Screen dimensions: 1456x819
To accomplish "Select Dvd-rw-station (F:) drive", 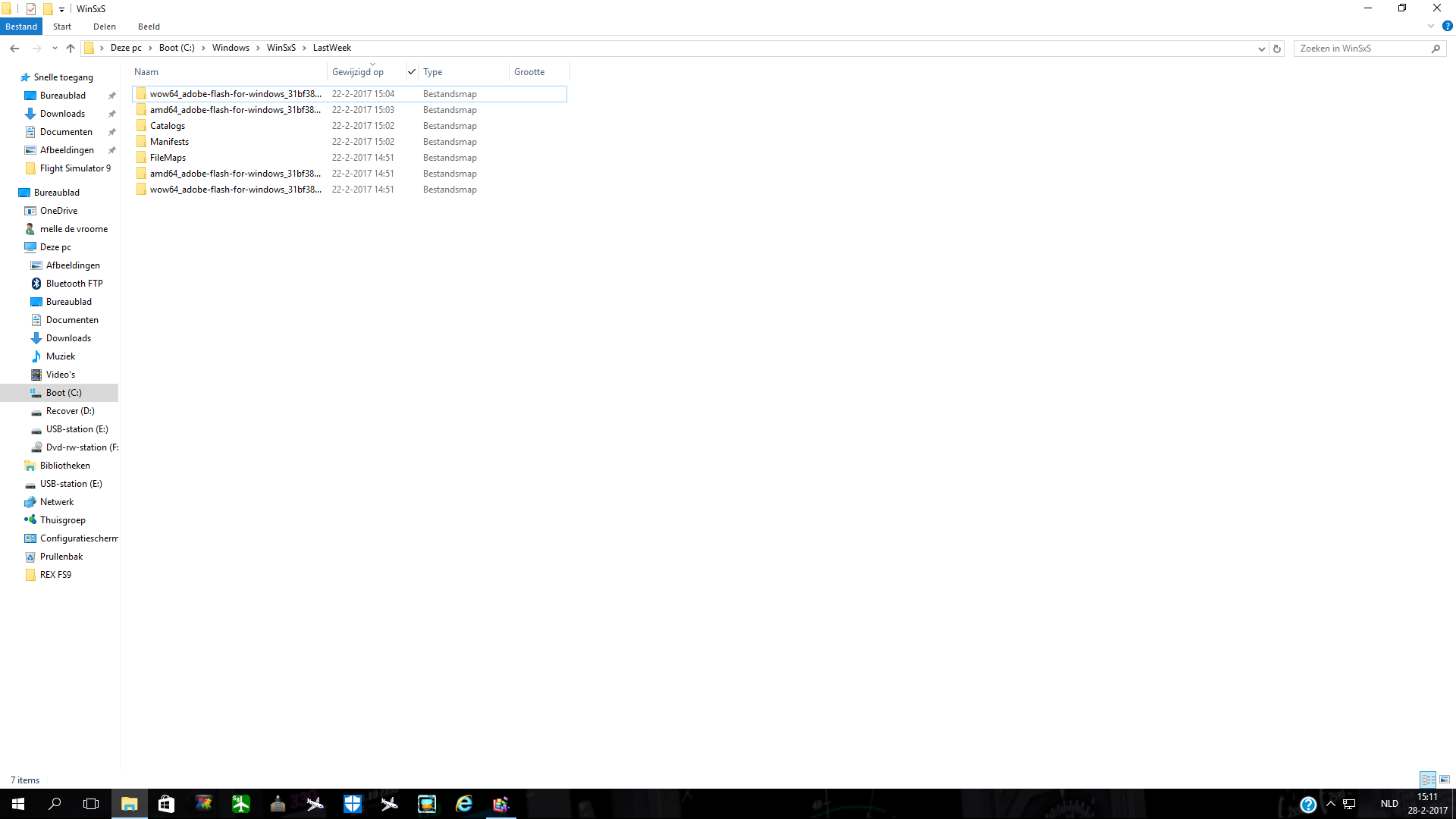I will (x=82, y=447).
